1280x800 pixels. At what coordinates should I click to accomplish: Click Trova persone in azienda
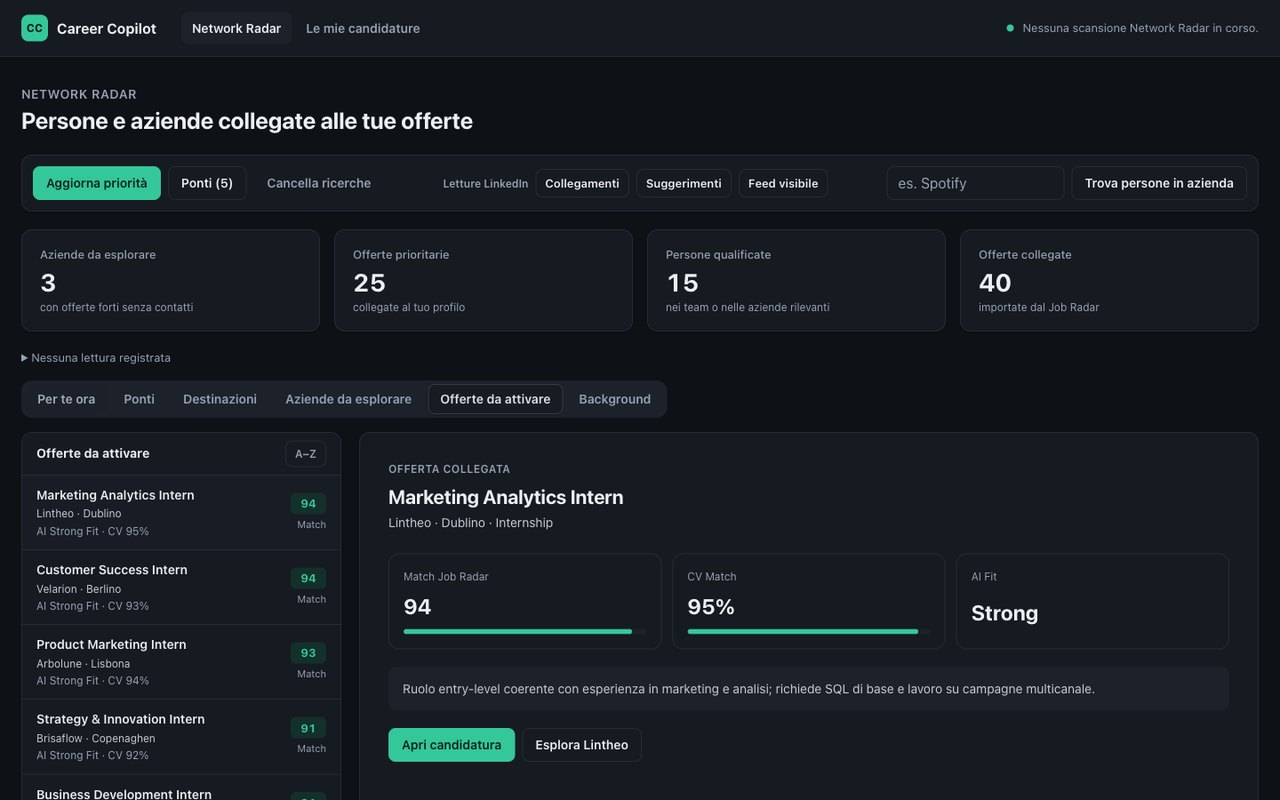(x=1159, y=183)
